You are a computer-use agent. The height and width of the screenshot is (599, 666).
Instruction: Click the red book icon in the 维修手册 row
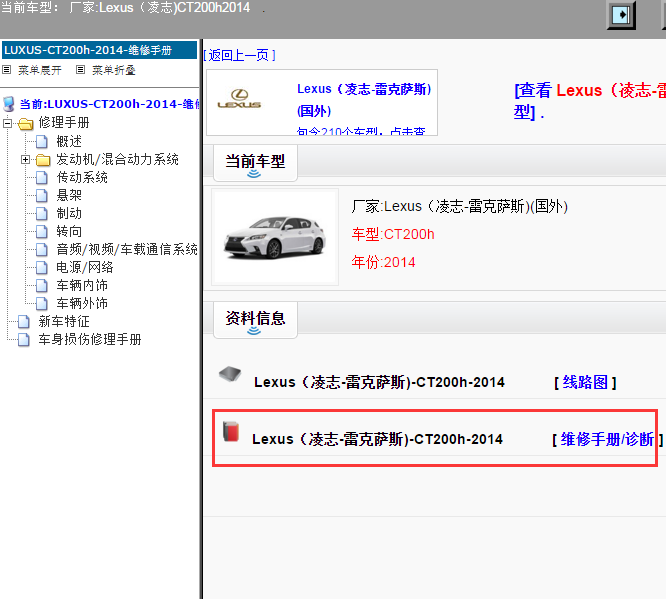(231, 431)
